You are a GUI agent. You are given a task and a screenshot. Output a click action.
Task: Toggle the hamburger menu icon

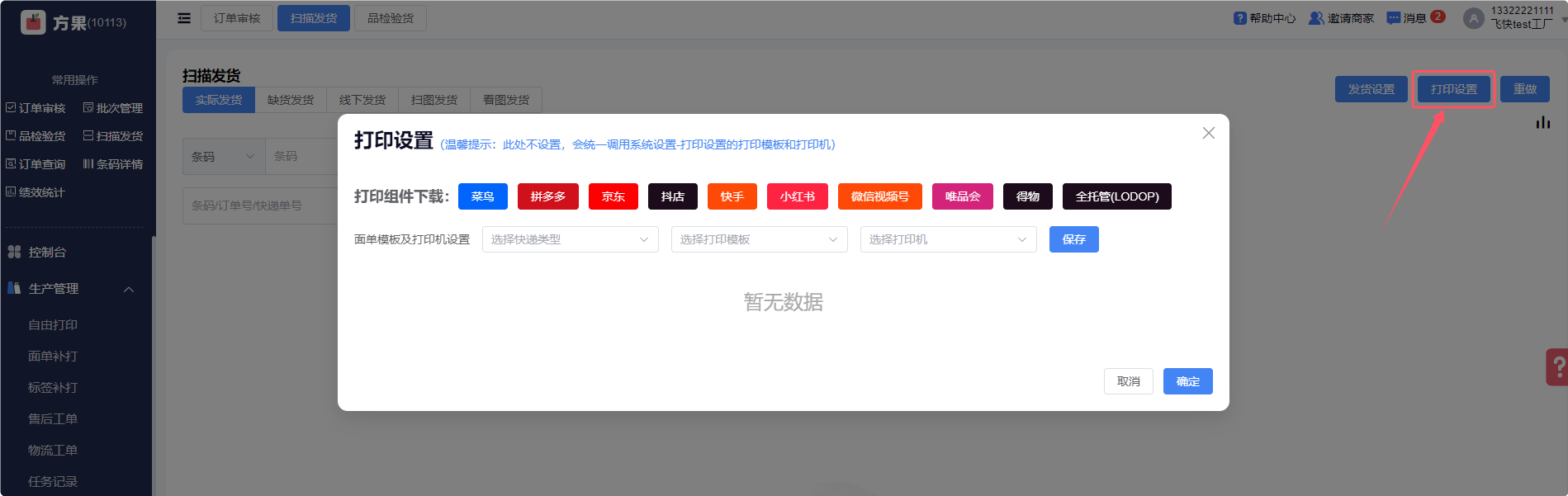click(184, 18)
